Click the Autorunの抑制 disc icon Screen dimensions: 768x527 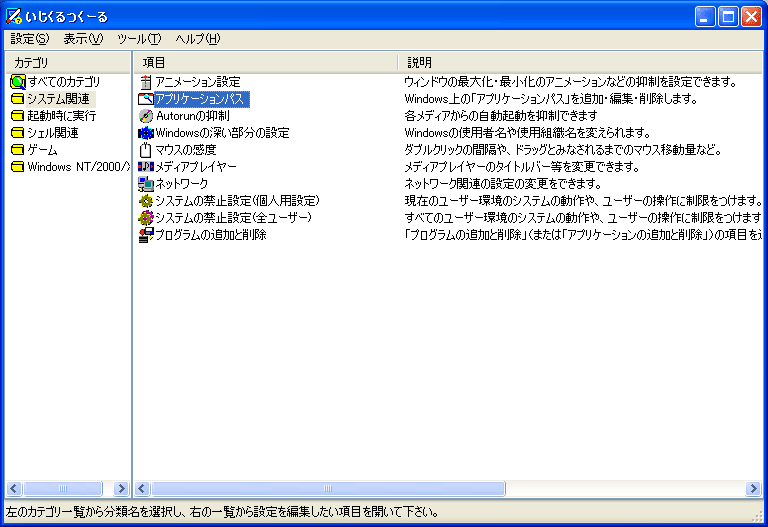pyautogui.click(x=145, y=116)
